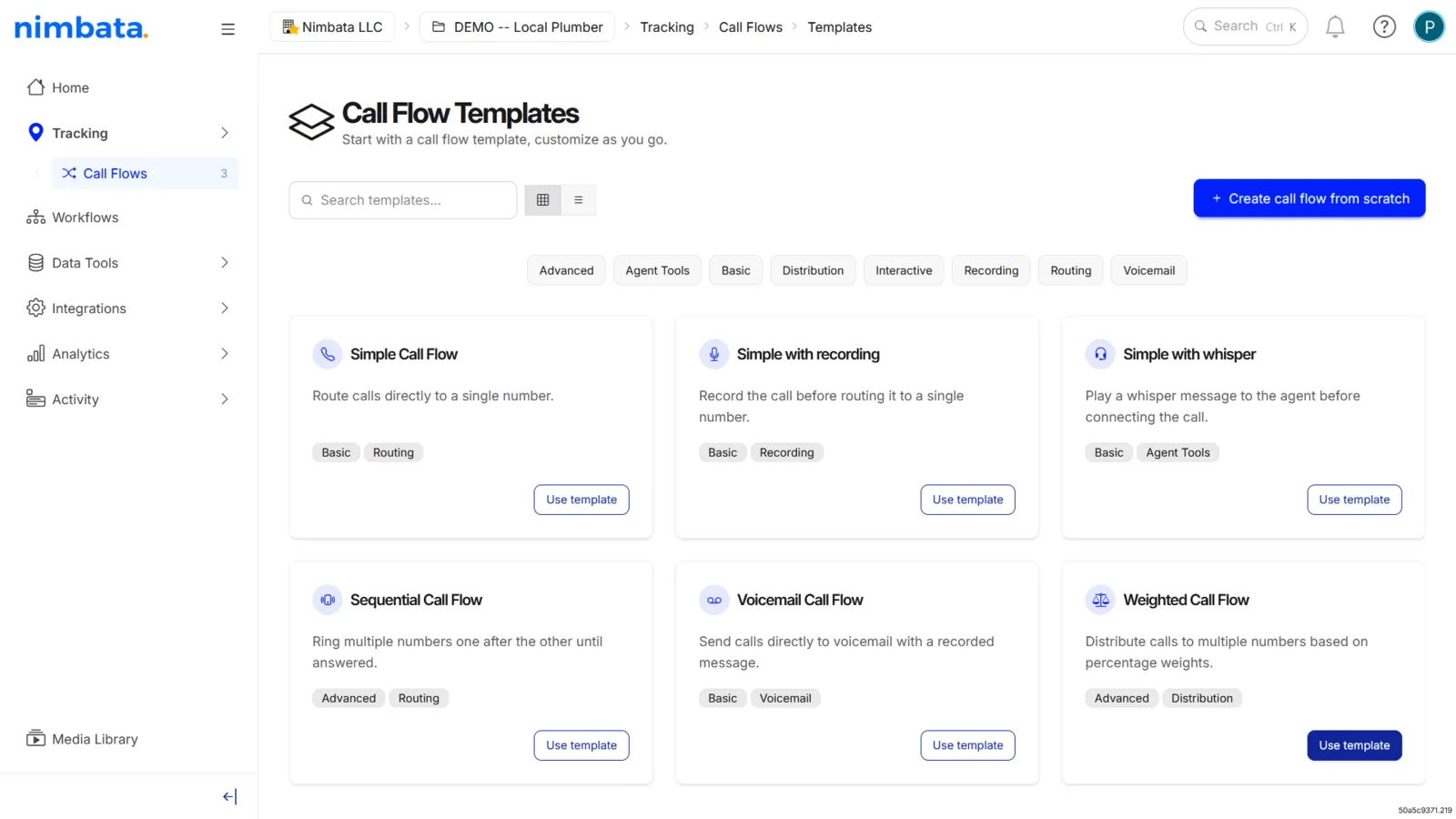Click the Nimbata logo
The image size is (1456, 819).
click(x=81, y=27)
